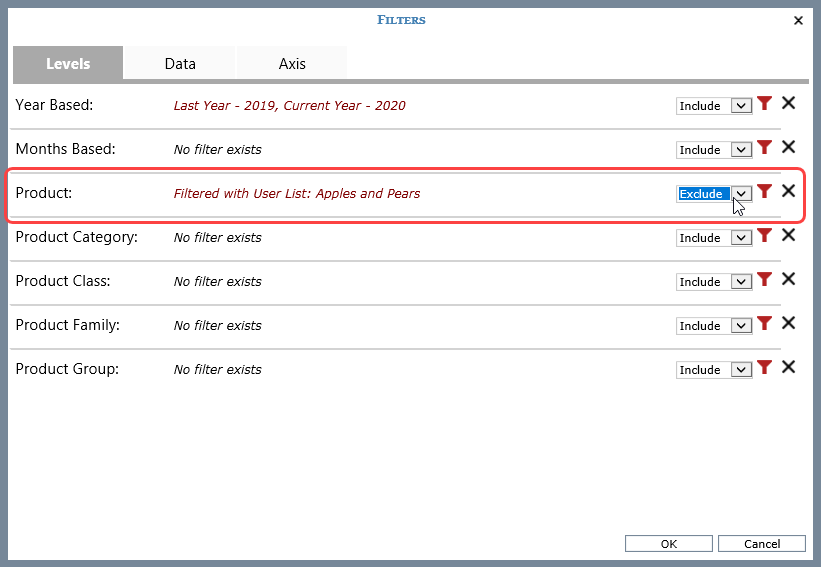Open Include dropdown on Product Group row
821x567 pixels.
click(x=741, y=370)
